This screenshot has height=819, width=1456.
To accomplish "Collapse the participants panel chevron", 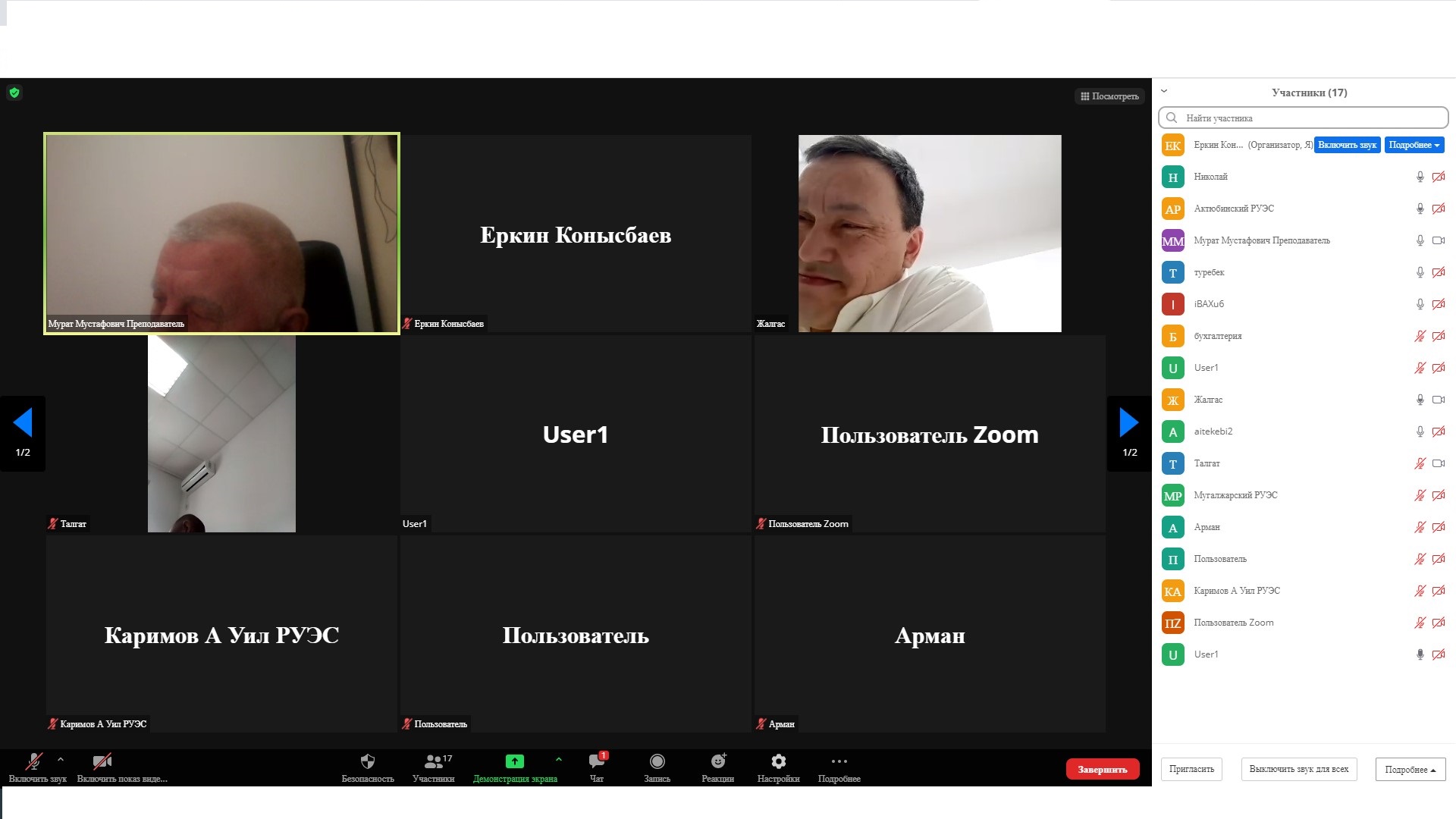I will (1164, 91).
